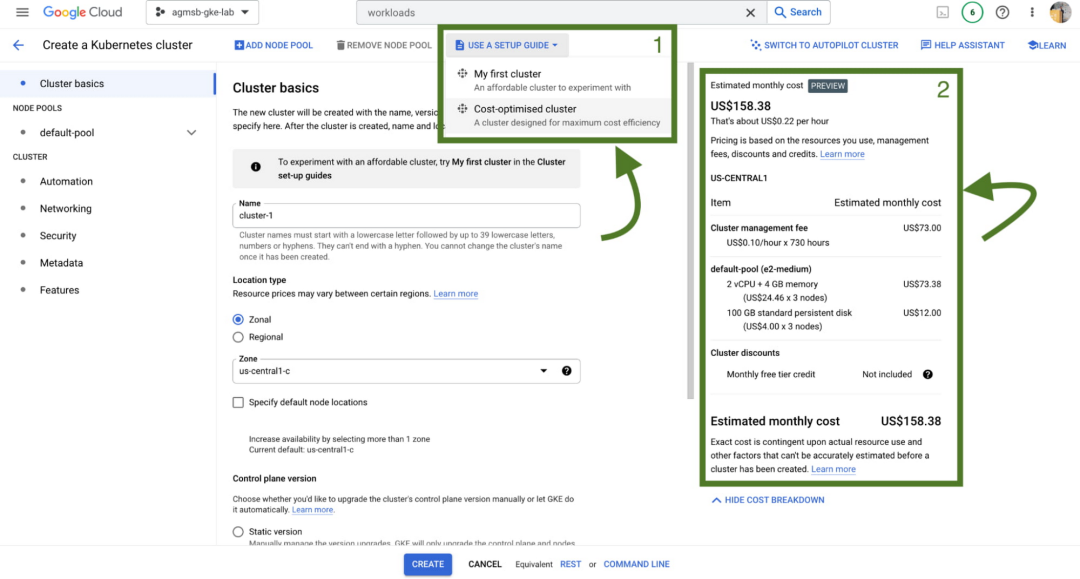Image resolution: width=1080 pixels, height=579 pixels.
Task: Clear the search field with the X icon
Action: 751,13
